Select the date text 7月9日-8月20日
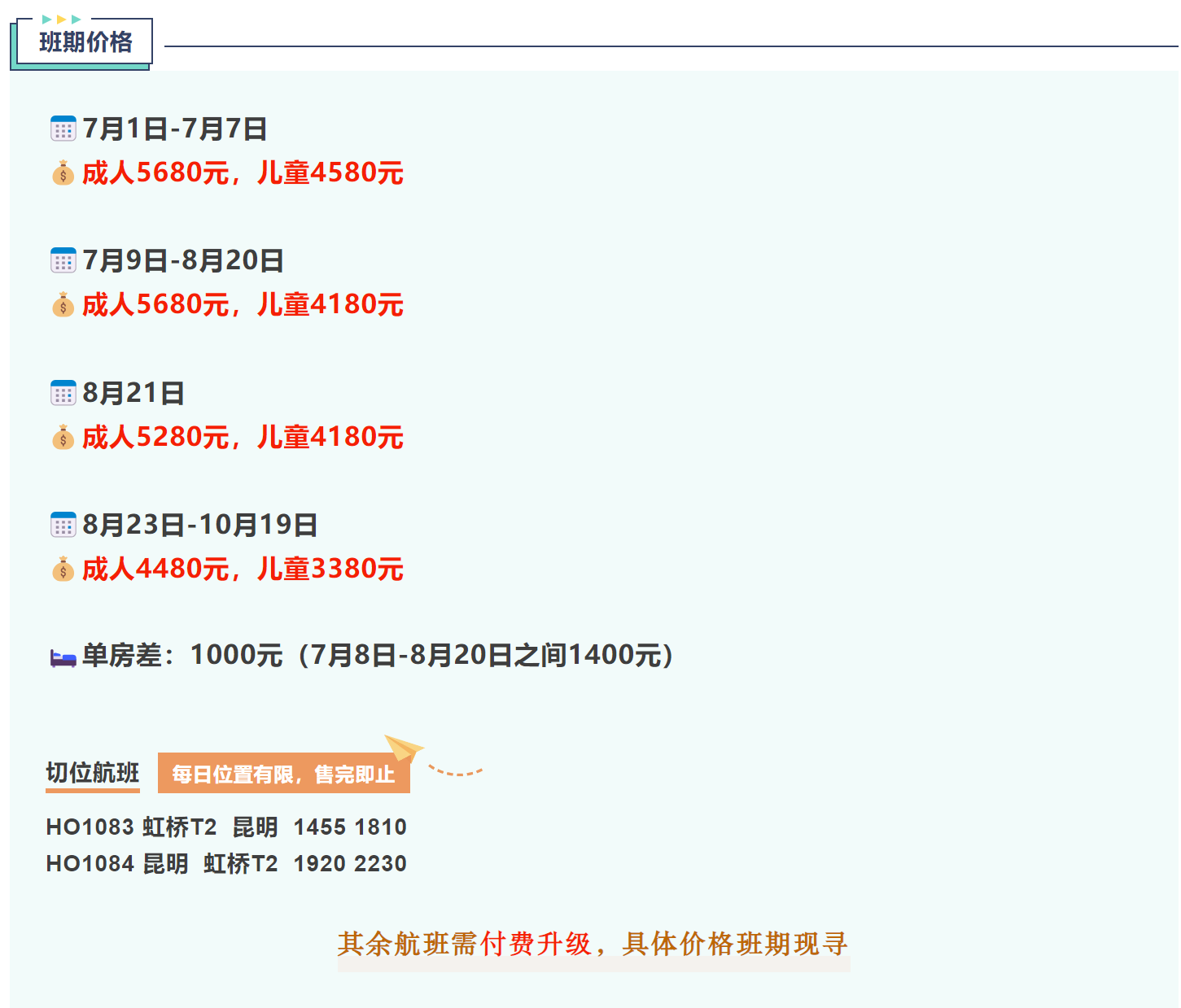Screen dimensions: 1181x1008 pos(183,260)
